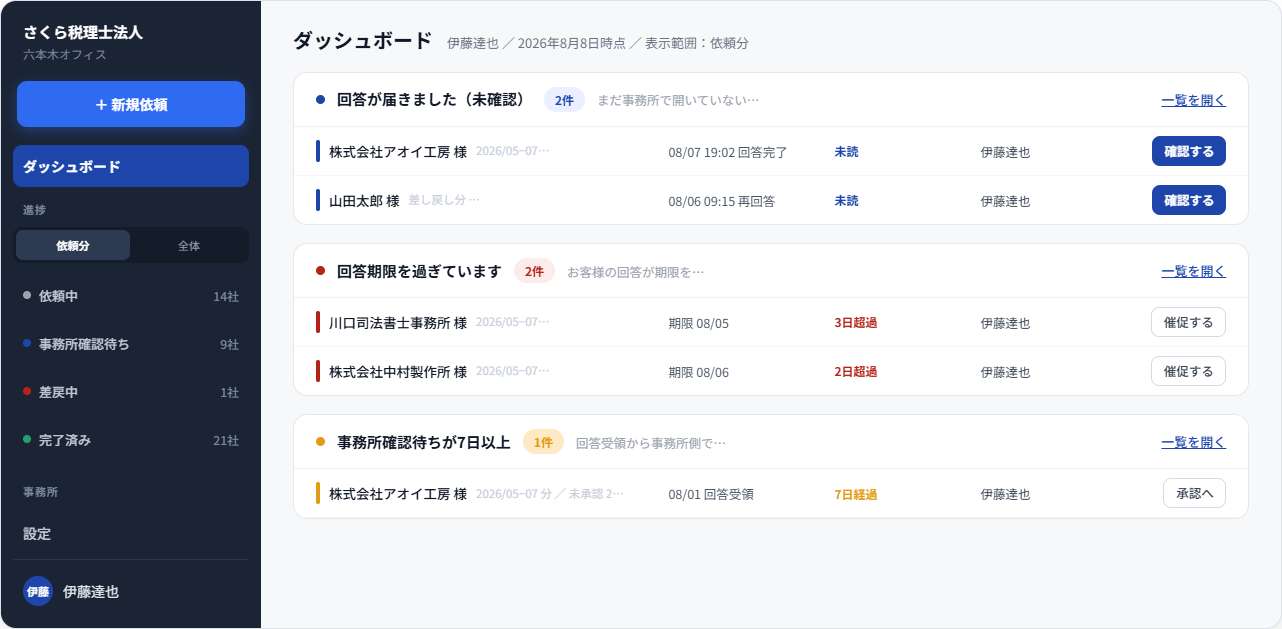Viewport: 1282px width, 629px height.
Task: Open 設定 in the sidebar
Action: (x=131, y=534)
